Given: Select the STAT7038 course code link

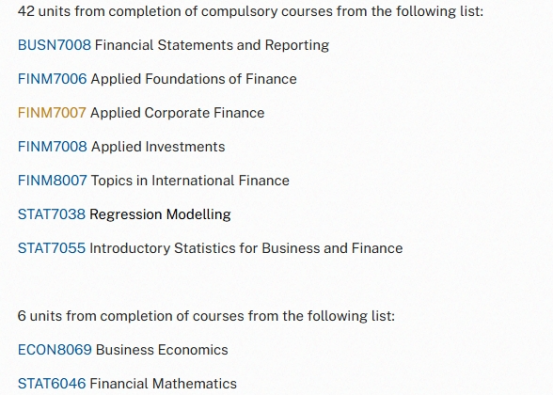Looking at the screenshot, I should [52, 214].
